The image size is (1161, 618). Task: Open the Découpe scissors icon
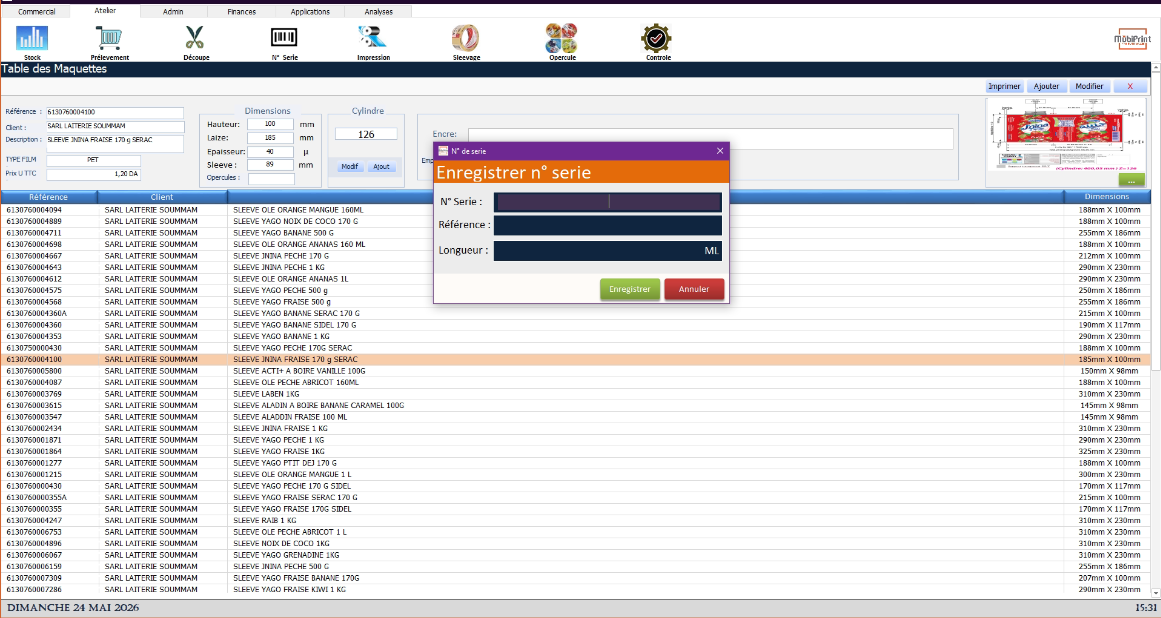tap(195, 38)
